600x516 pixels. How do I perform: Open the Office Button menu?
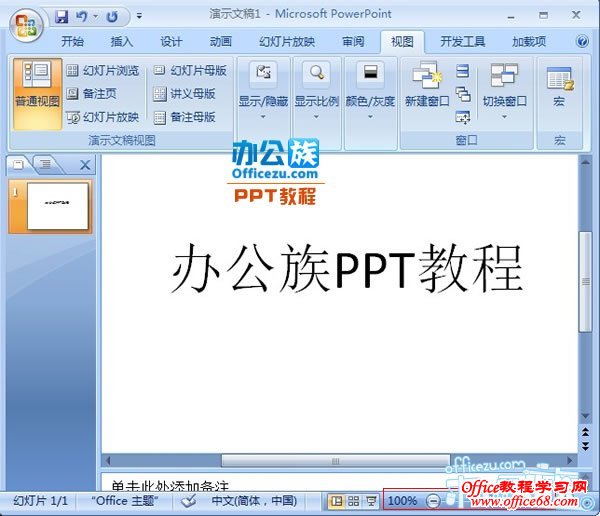coord(26,25)
